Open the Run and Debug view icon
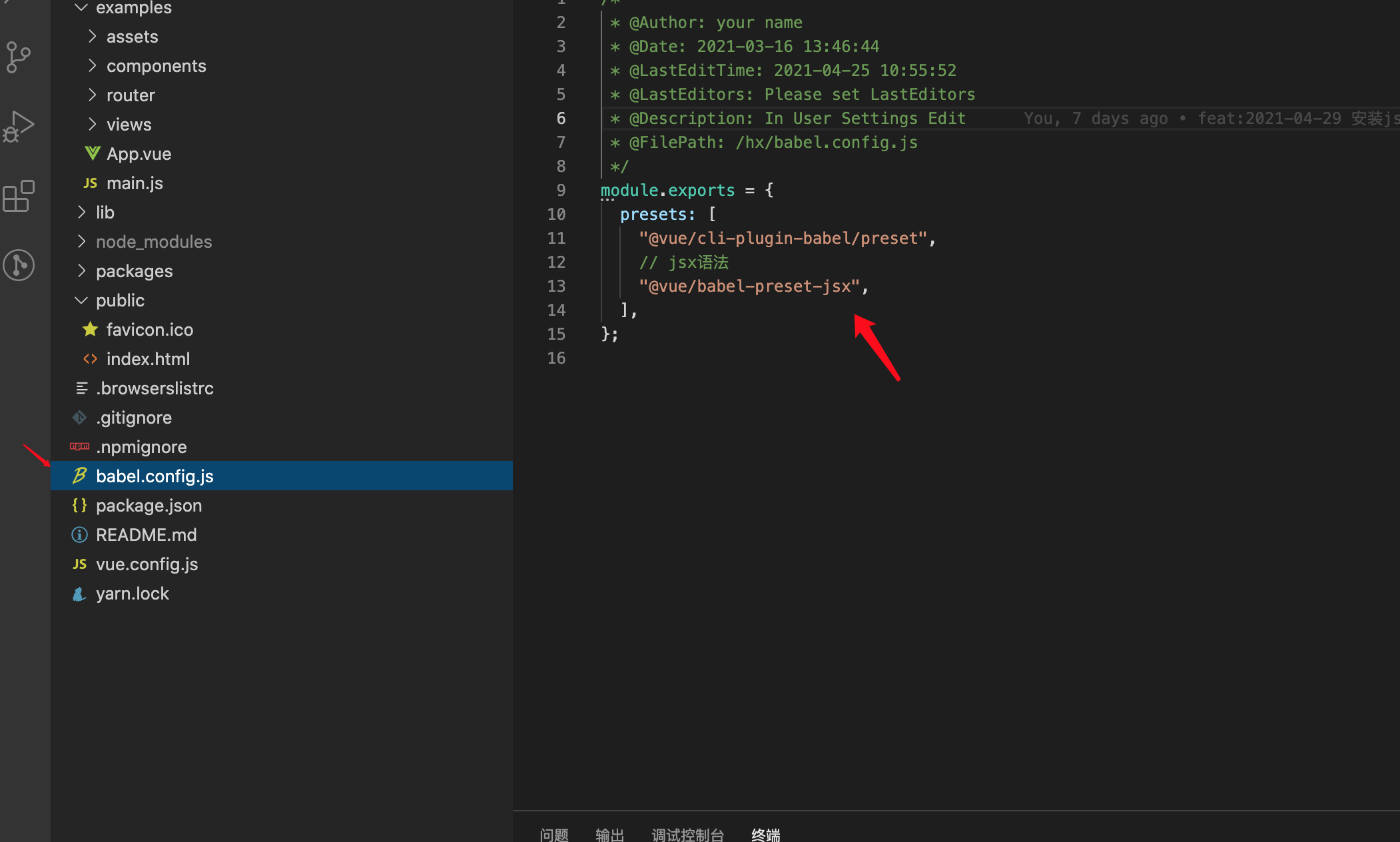The width and height of the screenshot is (1400, 842). (x=19, y=127)
